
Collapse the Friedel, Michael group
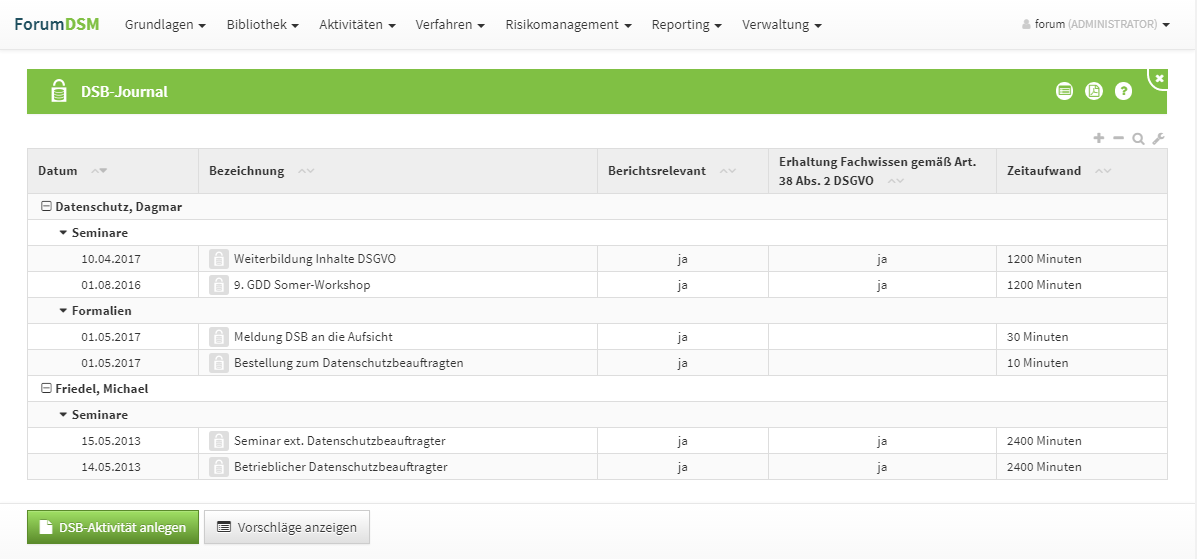[46, 388]
